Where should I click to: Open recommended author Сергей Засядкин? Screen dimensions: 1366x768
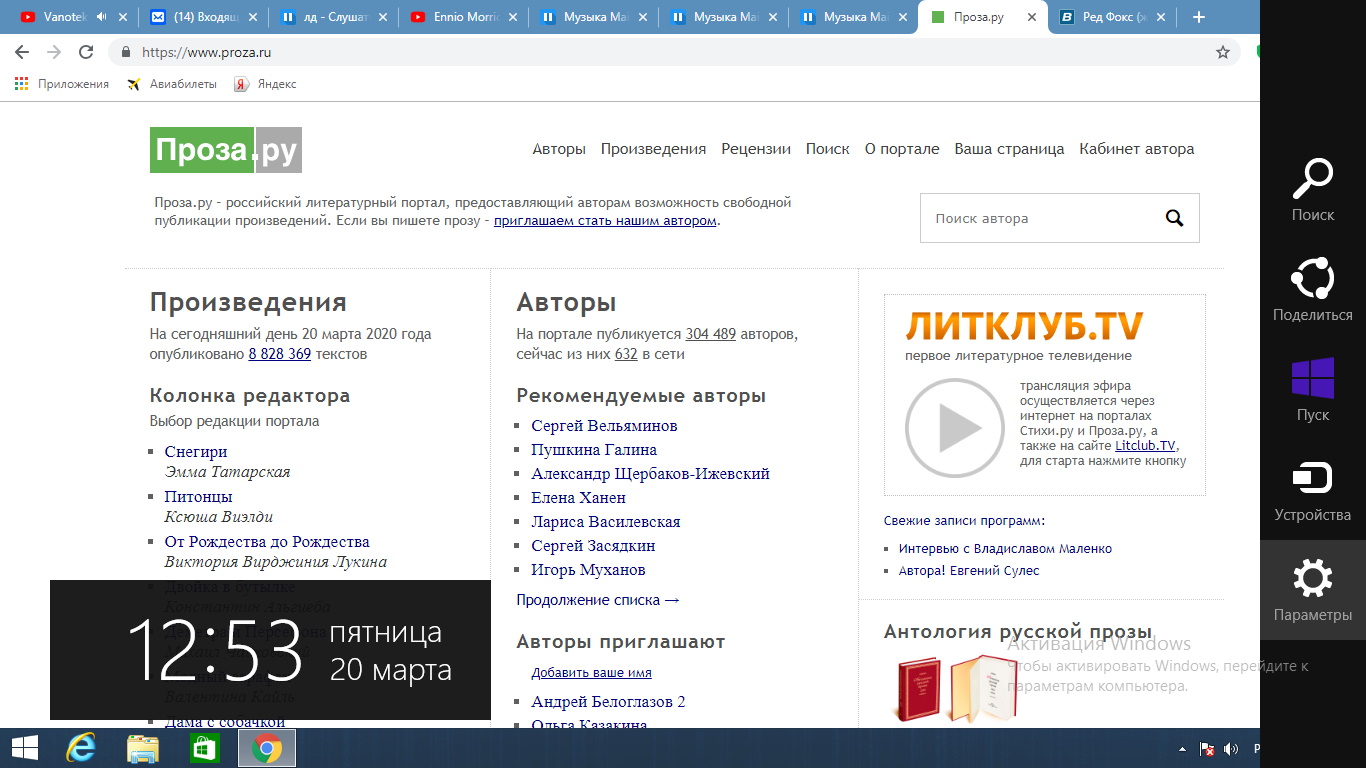point(593,546)
